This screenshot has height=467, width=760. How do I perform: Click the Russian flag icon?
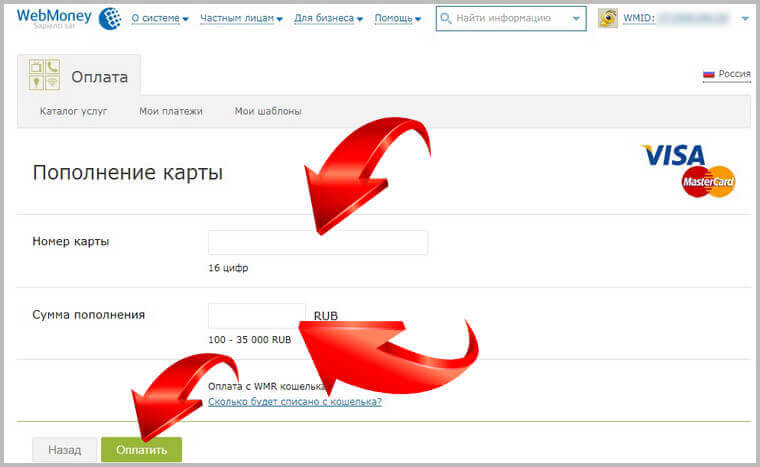tap(709, 74)
